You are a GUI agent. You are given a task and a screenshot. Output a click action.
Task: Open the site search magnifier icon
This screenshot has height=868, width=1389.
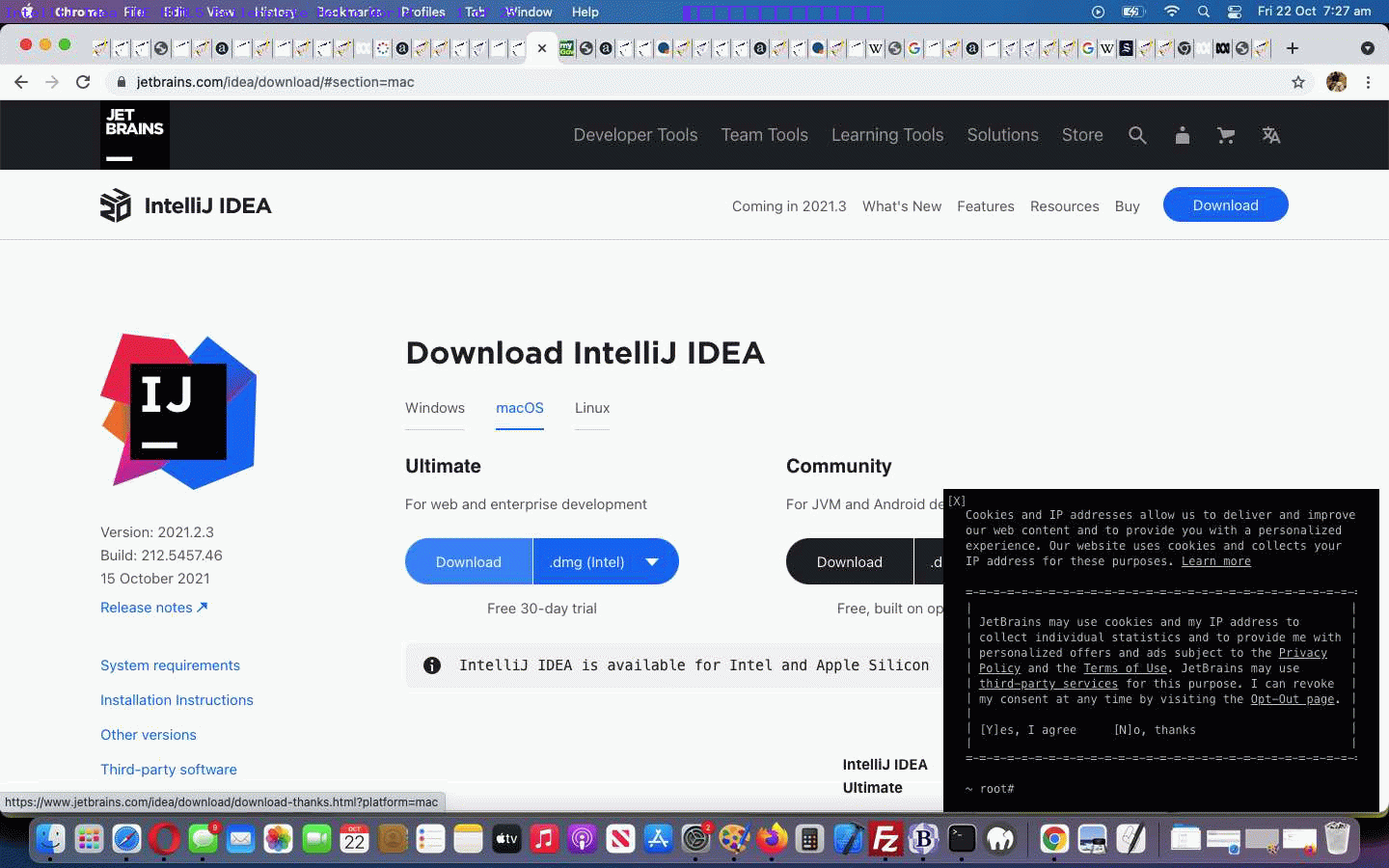click(x=1137, y=136)
